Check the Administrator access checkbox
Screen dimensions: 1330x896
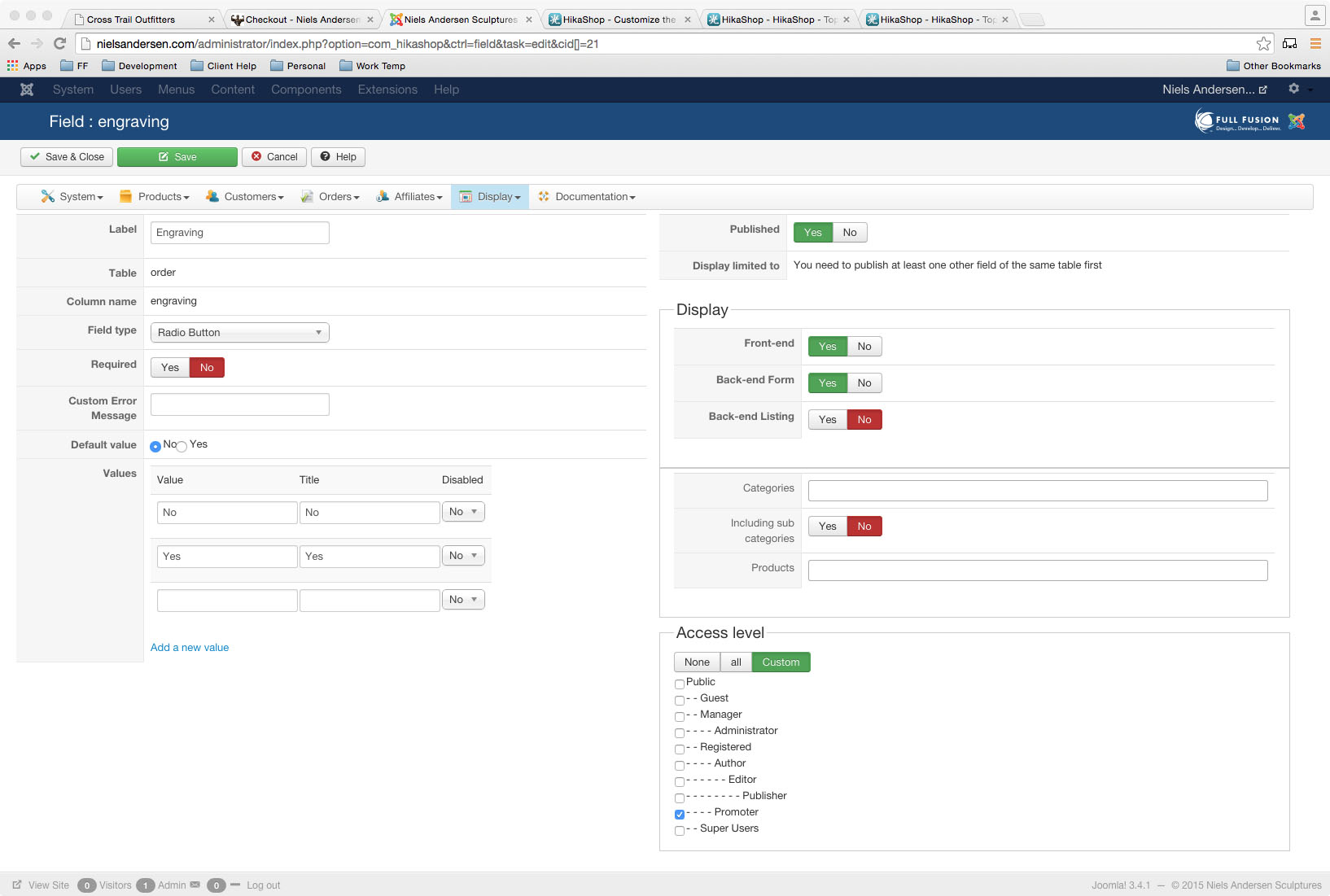[680, 733]
